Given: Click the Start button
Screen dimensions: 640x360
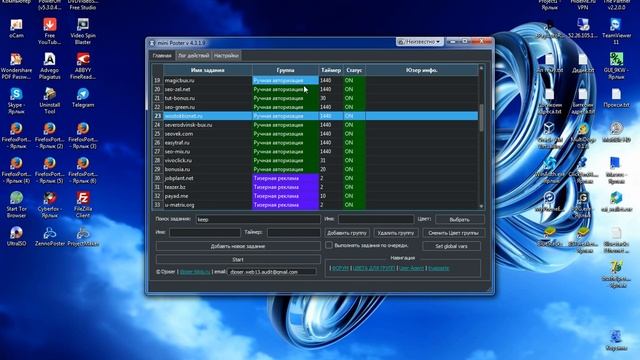Looking at the screenshot, I should [238, 260].
